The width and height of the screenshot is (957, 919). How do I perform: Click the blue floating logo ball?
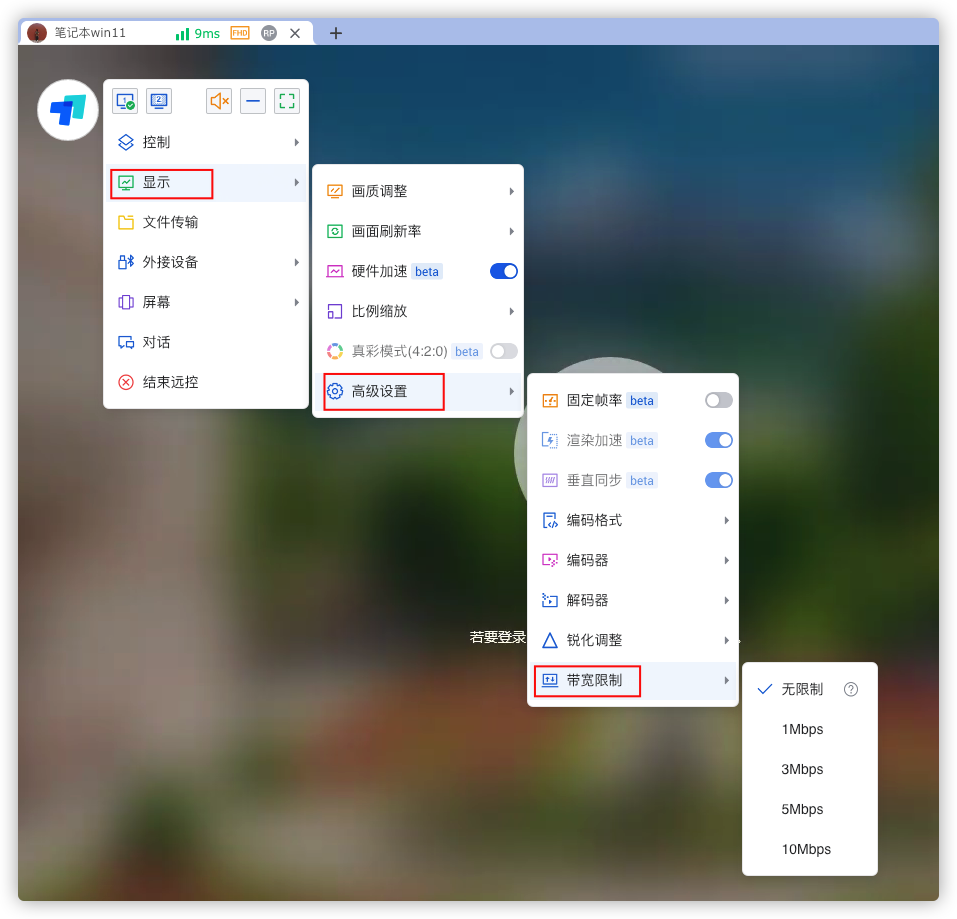tap(68, 110)
